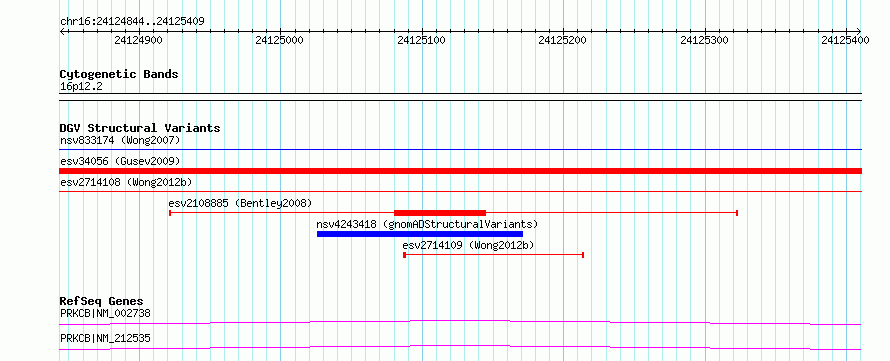
Task: Click the PRKCB|NM_002738 gene label
Action: [x=105, y=313]
